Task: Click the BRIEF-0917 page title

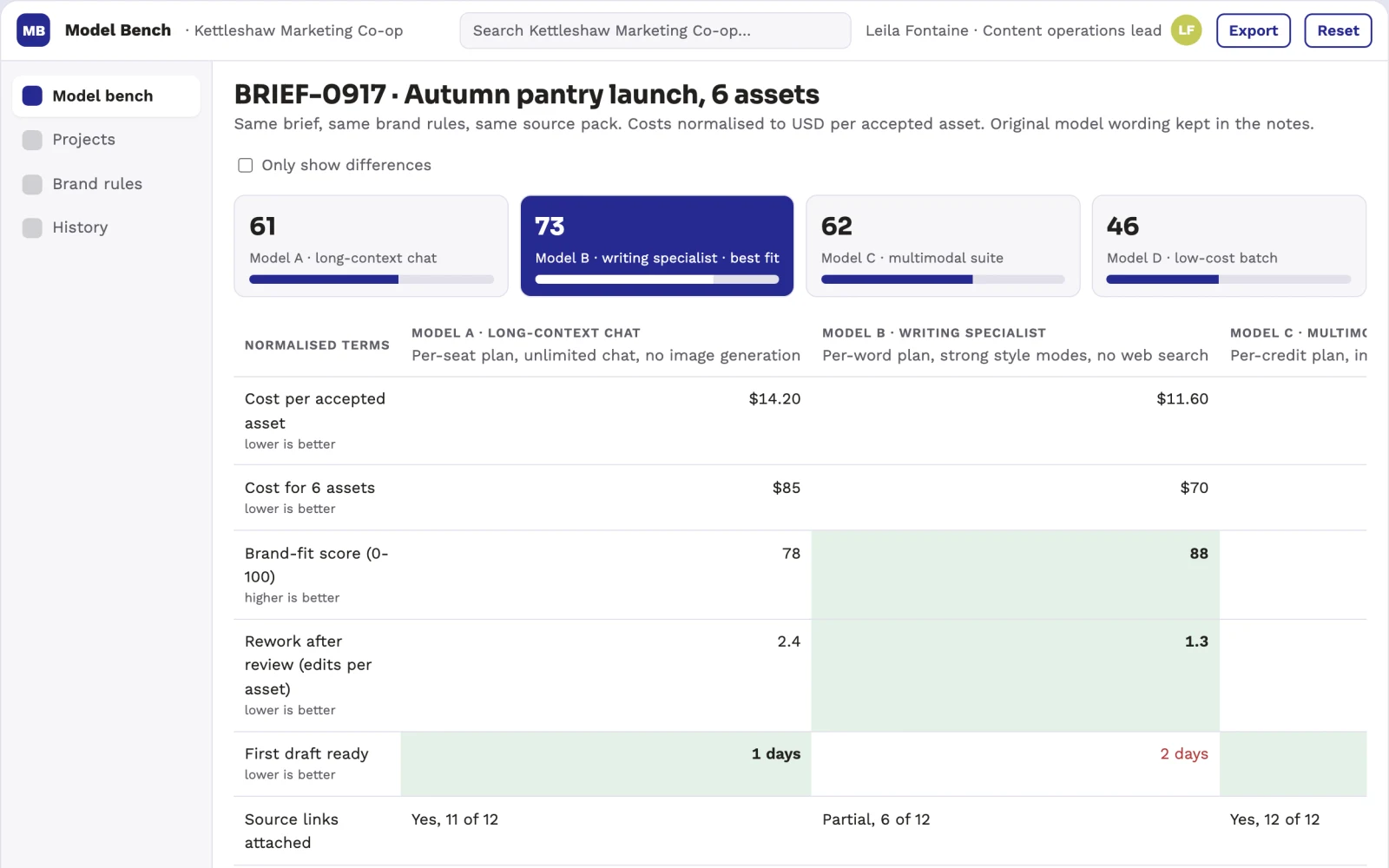Action: click(527, 94)
